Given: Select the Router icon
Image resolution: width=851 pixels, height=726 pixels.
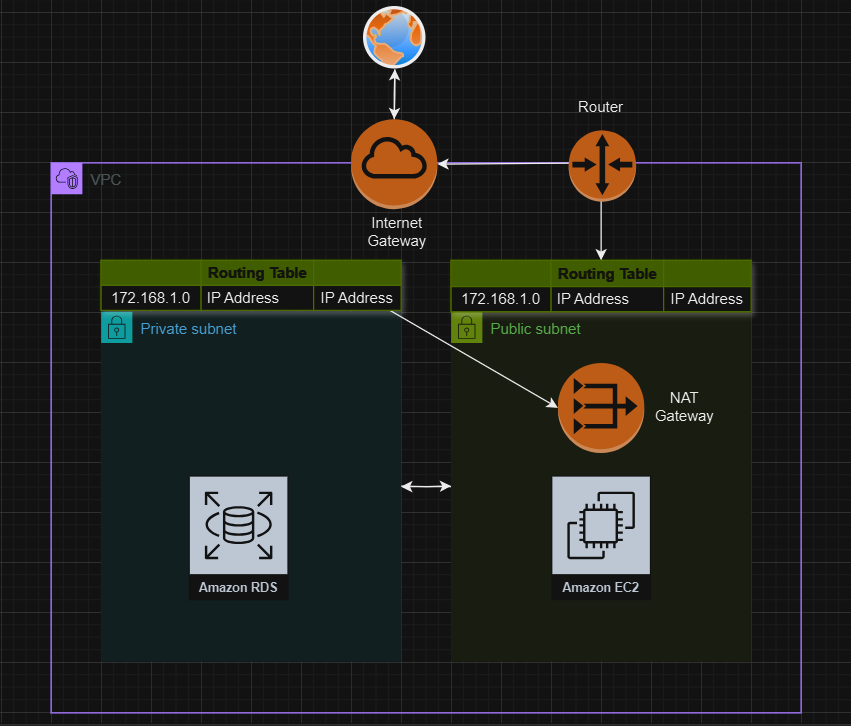Looking at the screenshot, I should point(601,164).
